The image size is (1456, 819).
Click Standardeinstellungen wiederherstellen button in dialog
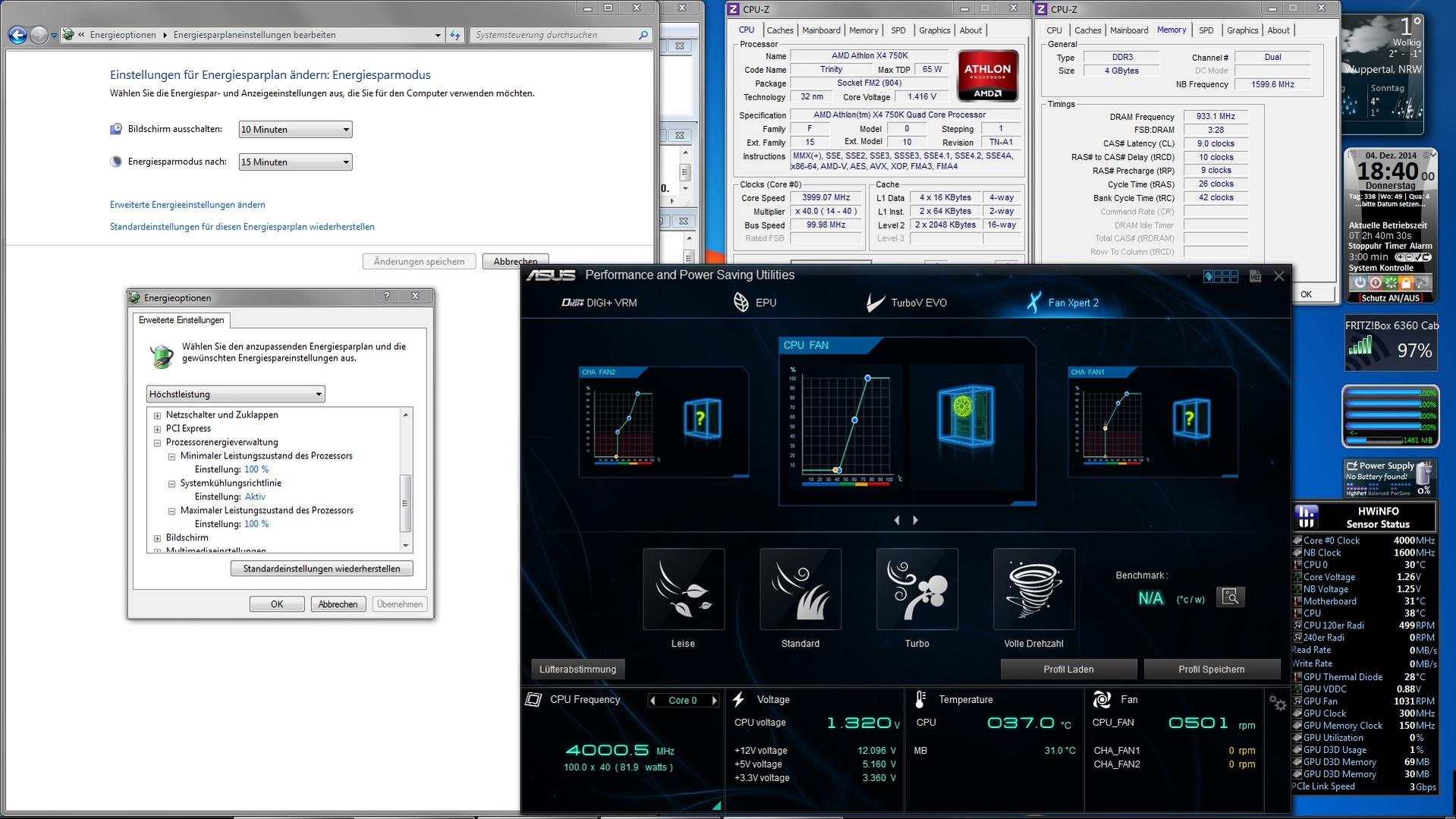[x=322, y=569]
